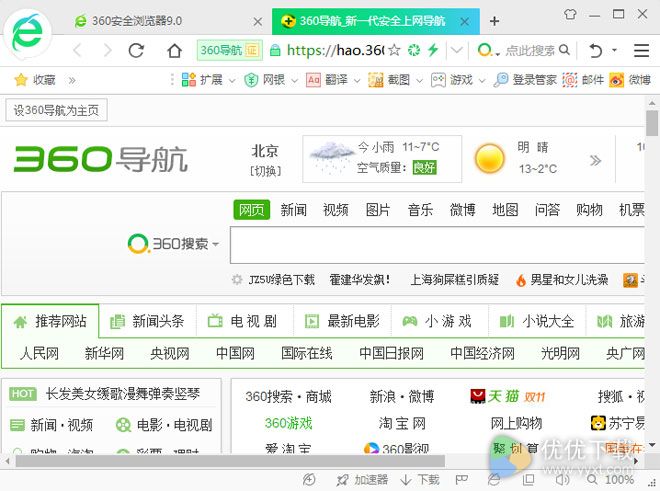Screen dimensions: 660x491
Task: Open 长发美女缓歌漫舞弹奏竖琴 hot headline
Action: 123,394
